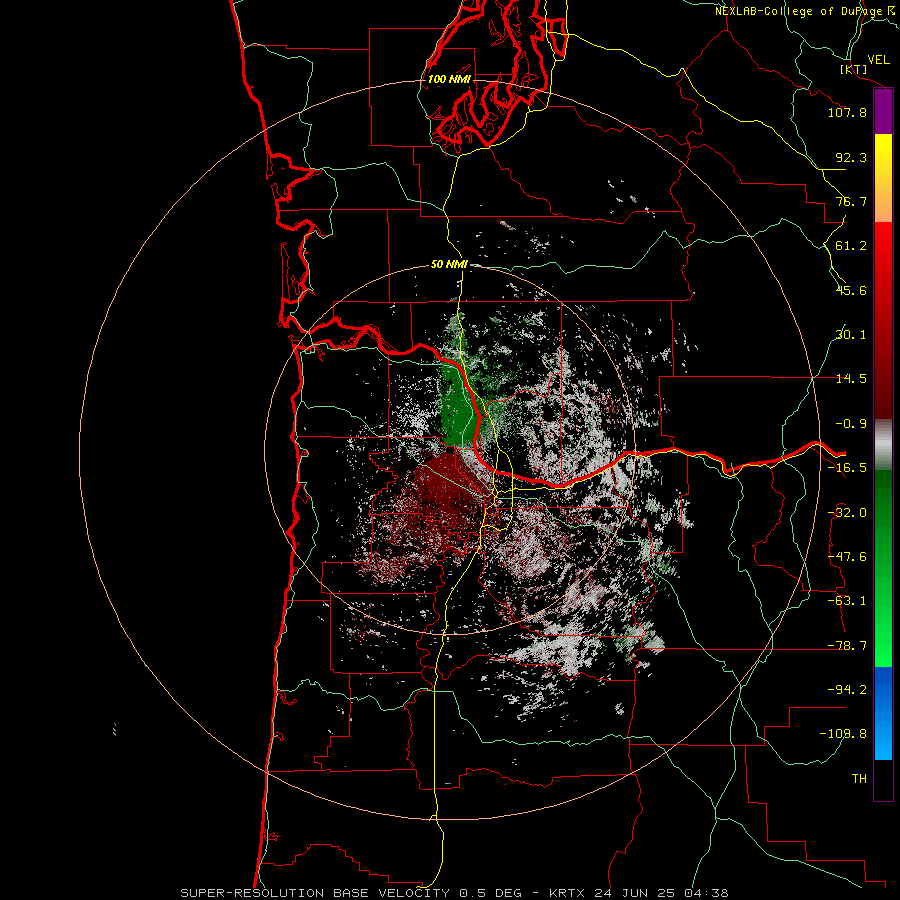Click the [KT] units label
The width and height of the screenshot is (900, 900).
click(854, 69)
